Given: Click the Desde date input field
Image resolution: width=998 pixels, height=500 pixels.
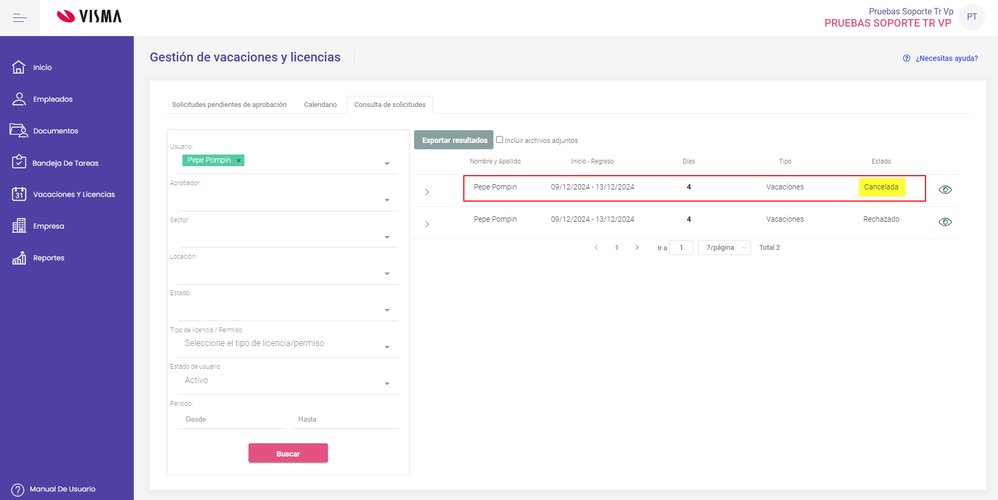Looking at the screenshot, I should tap(228, 419).
